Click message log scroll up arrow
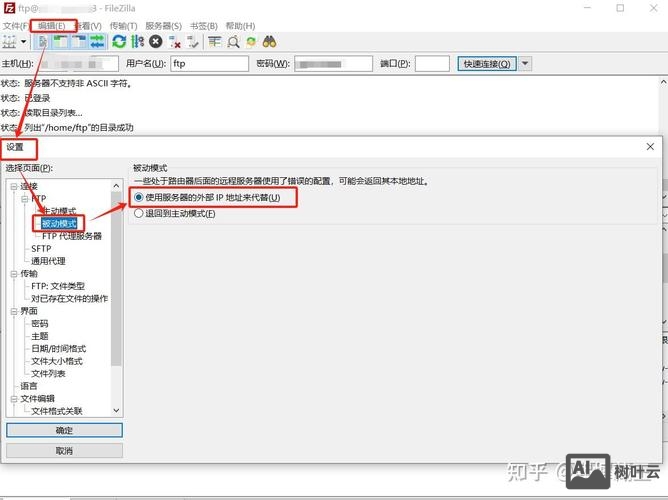Image resolution: width=668 pixels, height=500 pixels. coord(663,82)
